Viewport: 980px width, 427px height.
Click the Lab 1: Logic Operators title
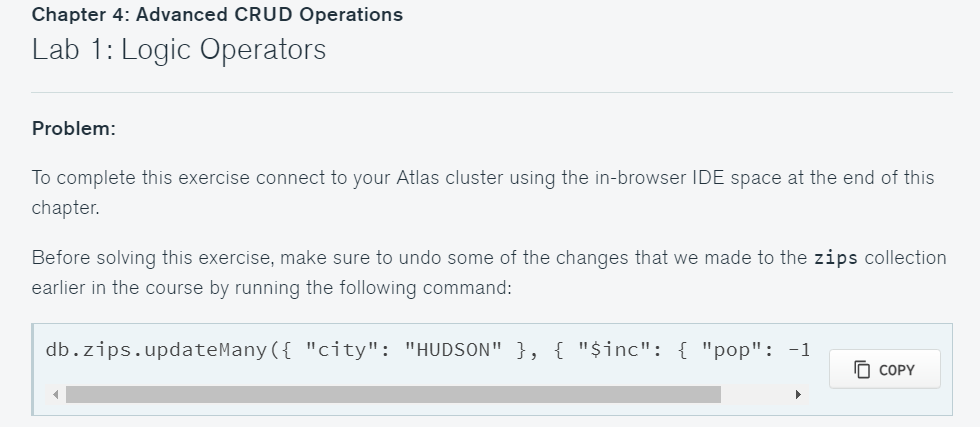(179, 50)
